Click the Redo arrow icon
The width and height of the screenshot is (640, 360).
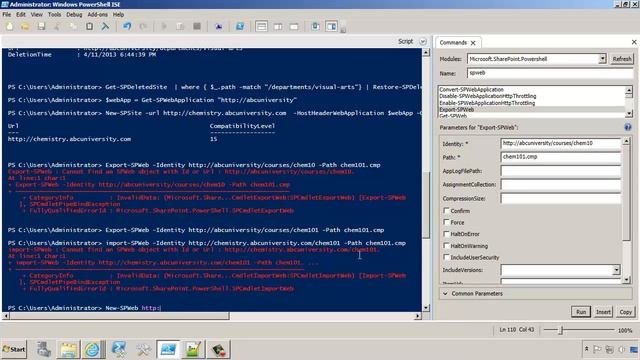tap(143, 27)
